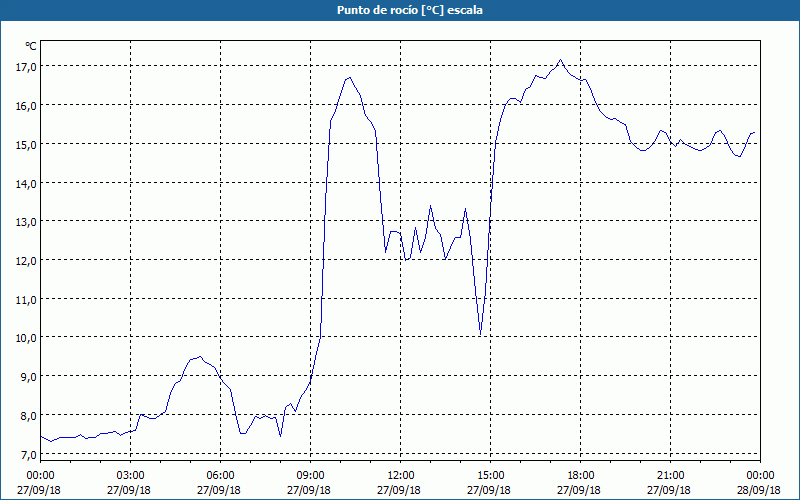Click the 18:00 time axis label

(580, 476)
